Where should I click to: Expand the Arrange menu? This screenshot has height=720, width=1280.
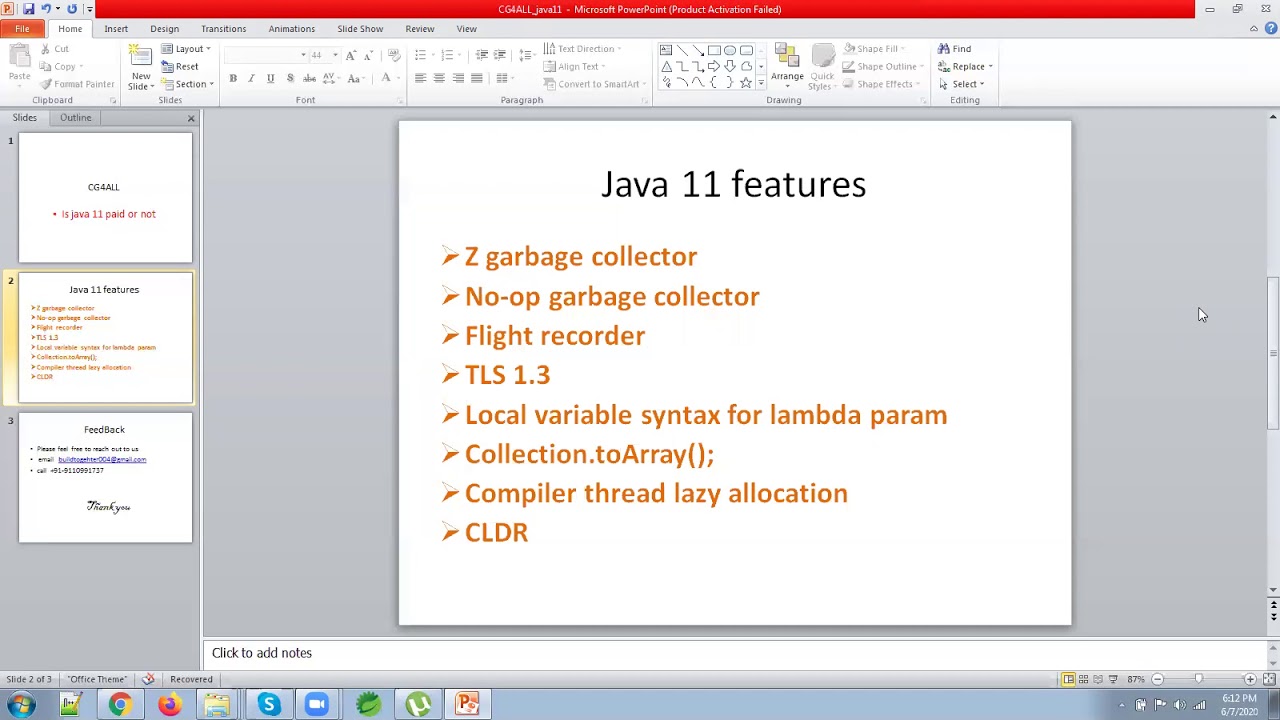pos(787,67)
